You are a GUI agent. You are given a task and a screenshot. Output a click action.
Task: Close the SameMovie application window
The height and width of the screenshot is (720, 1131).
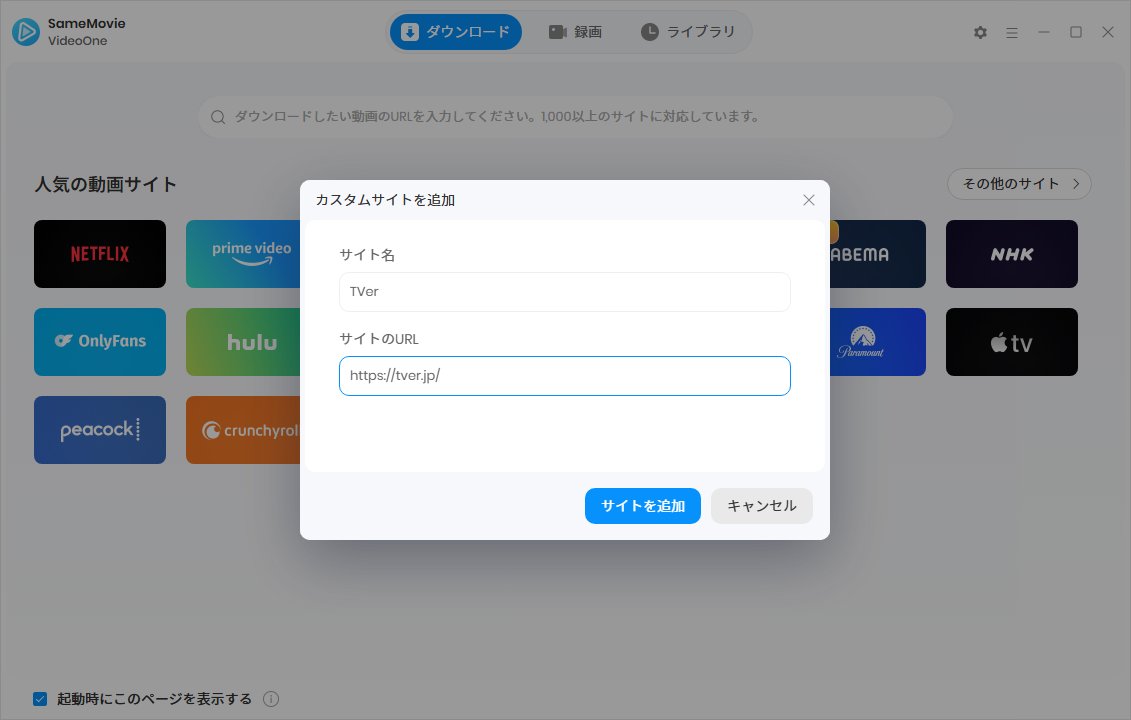1108,32
